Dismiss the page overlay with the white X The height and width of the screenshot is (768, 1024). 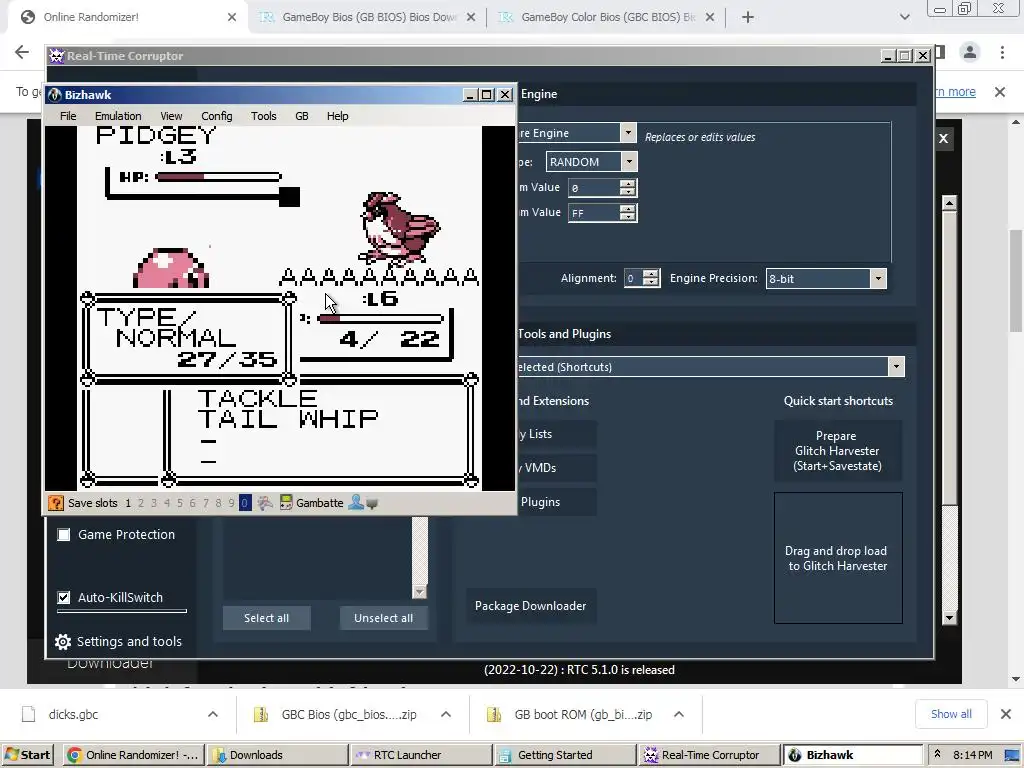[x=943, y=138]
